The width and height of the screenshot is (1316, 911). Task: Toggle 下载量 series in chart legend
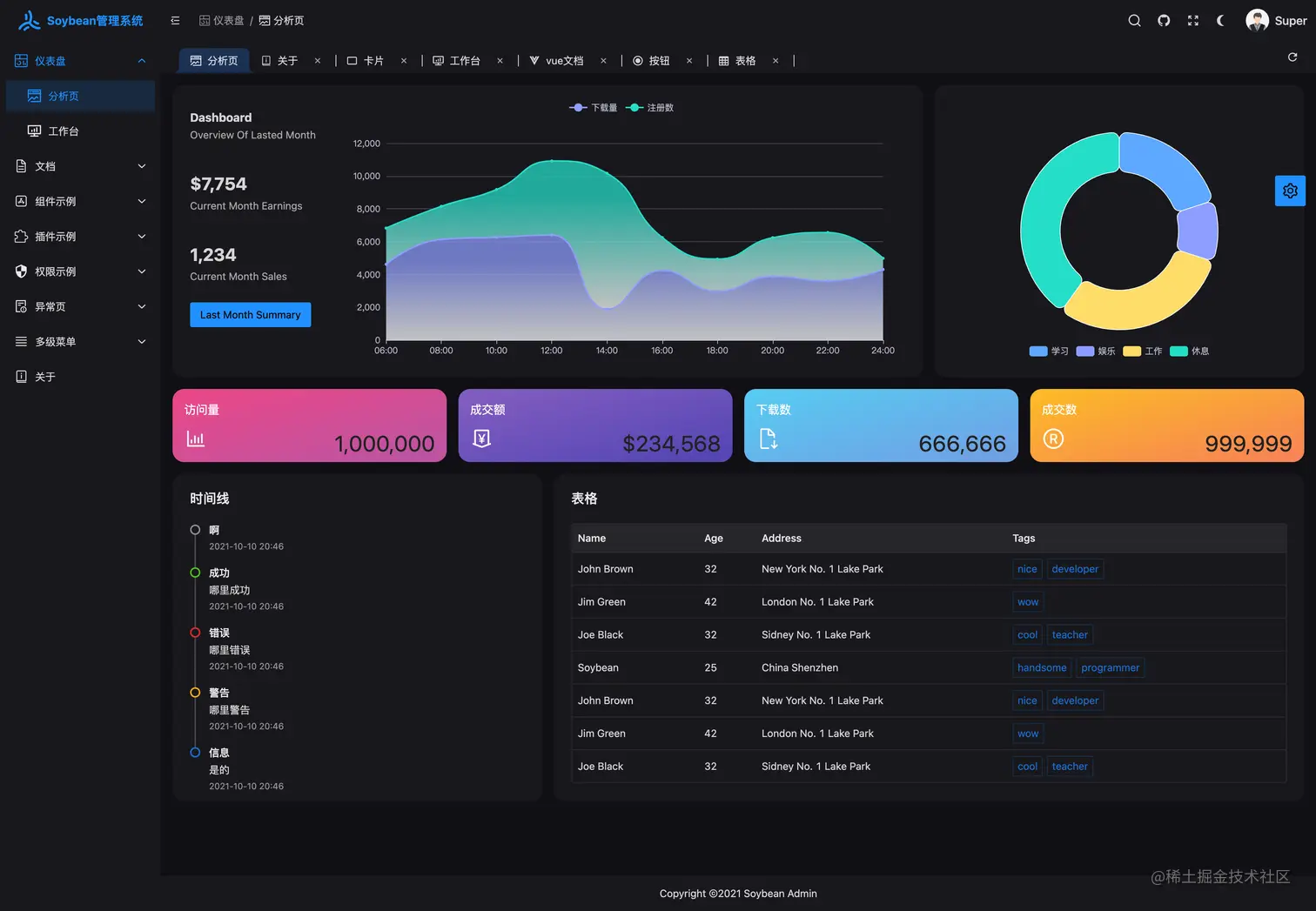[594, 108]
